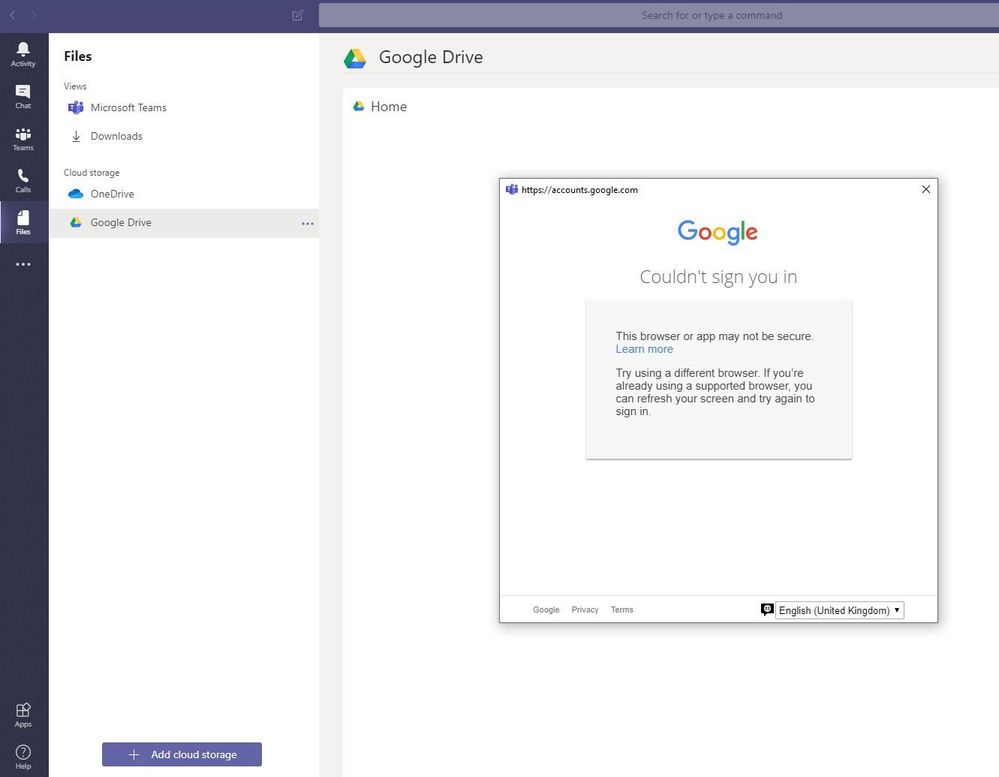Click the Search or command box
The width and height of the screenshot is (999, 777).
[659, 15]
